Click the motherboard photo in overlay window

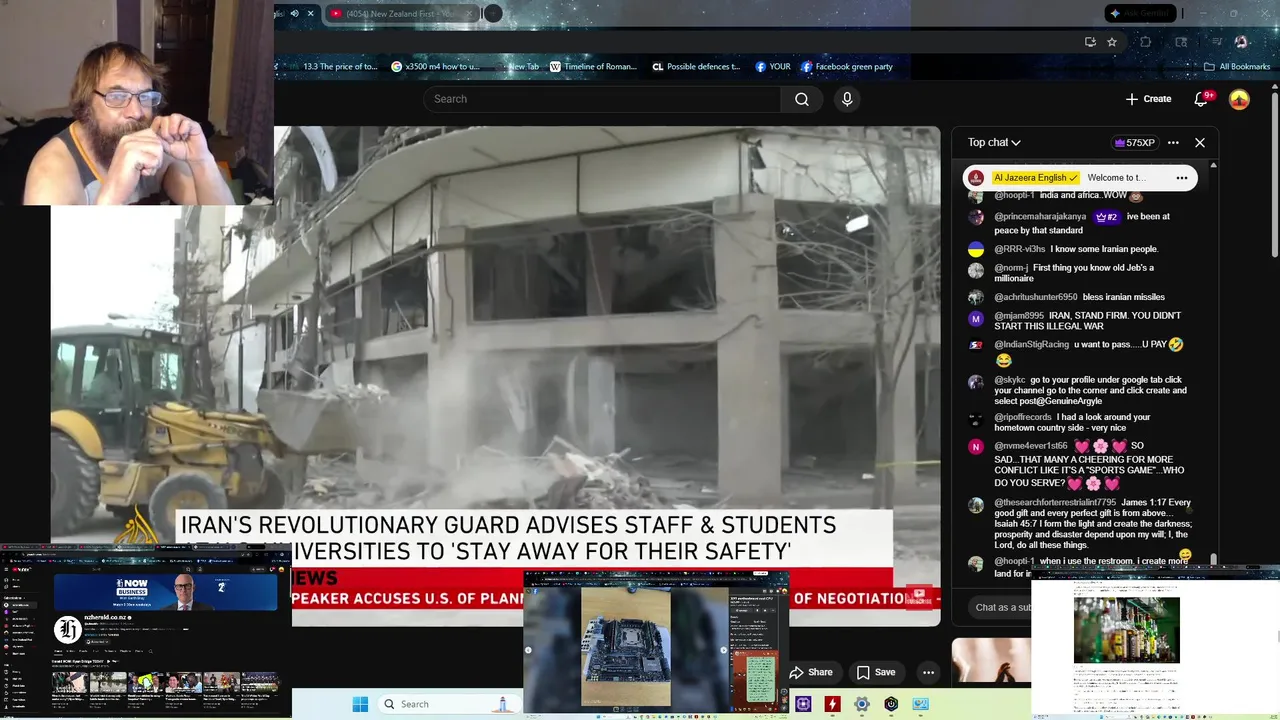pos(626,647)
